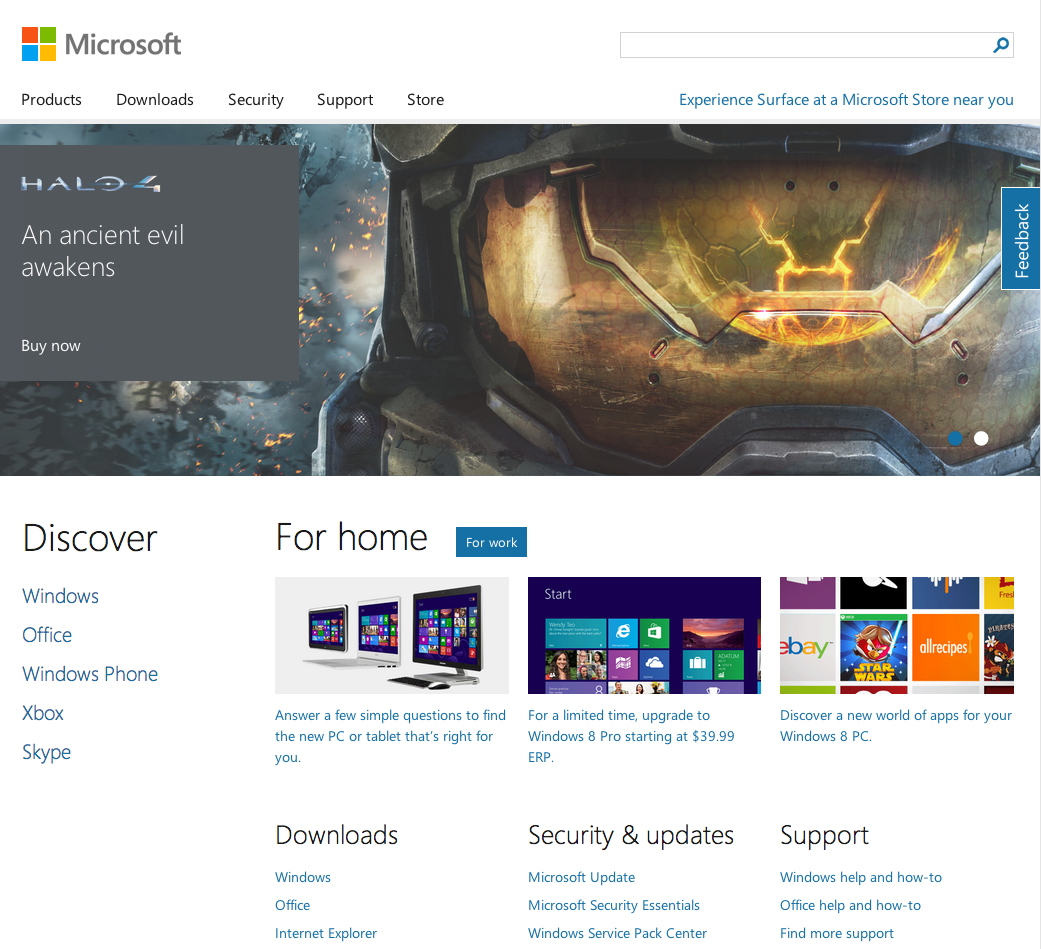This screenshot has width=1041, height=949.
Task: Open Experience Surface at Microsoft Store link
Action: pyautogui.click(x=846, y=100)
